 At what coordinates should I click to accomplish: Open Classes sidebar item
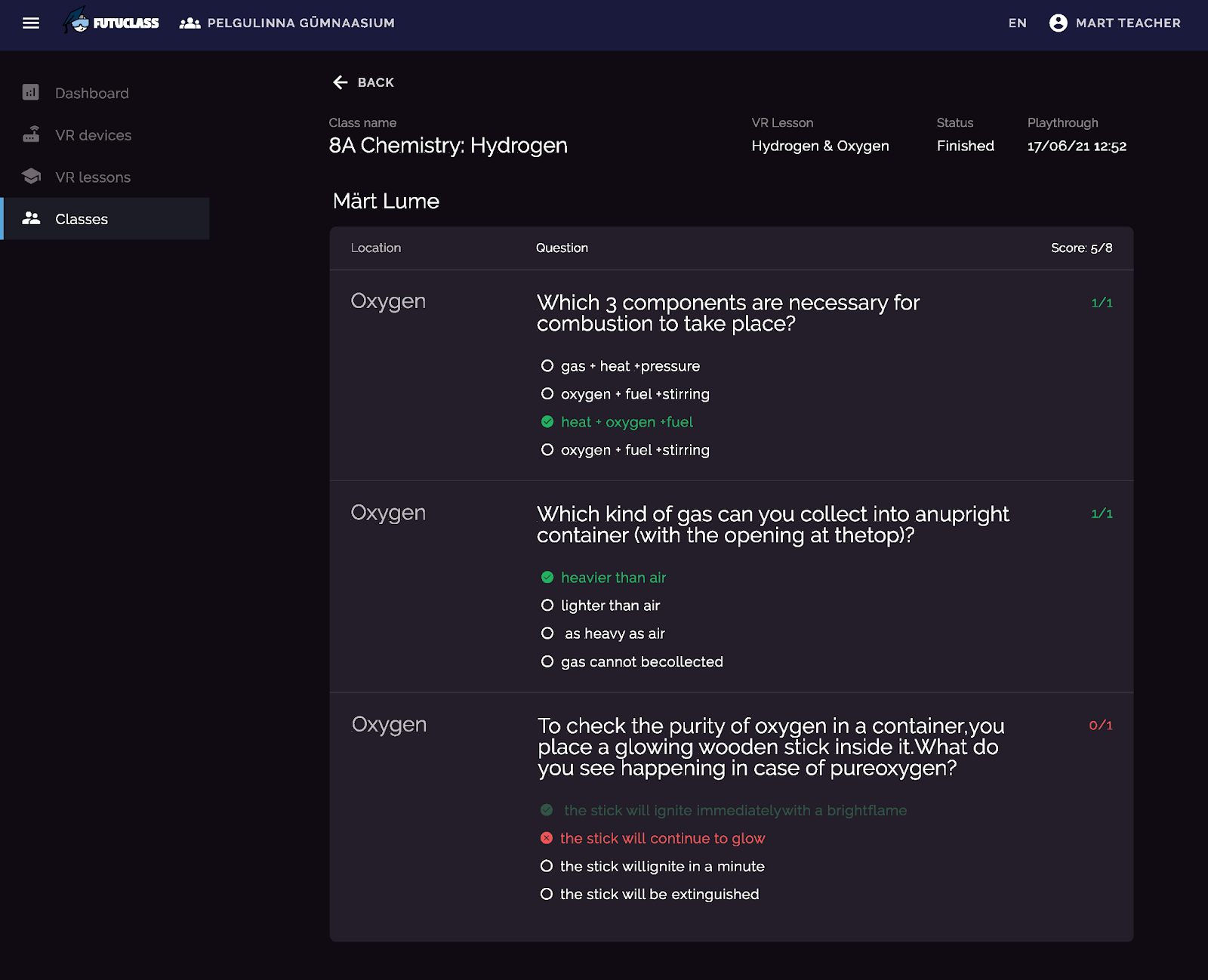pyautogui.click(x=105, y=219)
